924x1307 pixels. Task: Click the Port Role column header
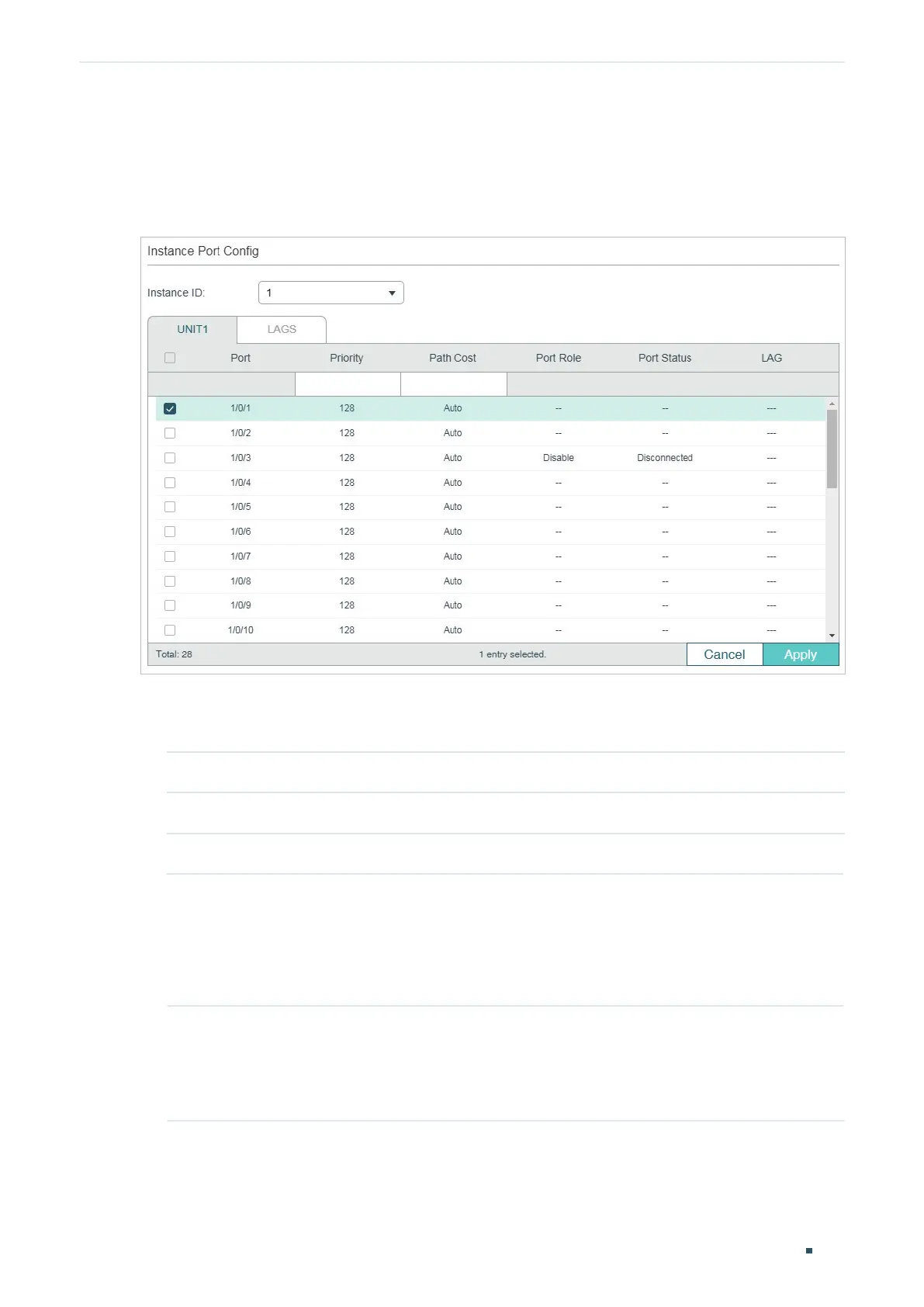[559, 358]
